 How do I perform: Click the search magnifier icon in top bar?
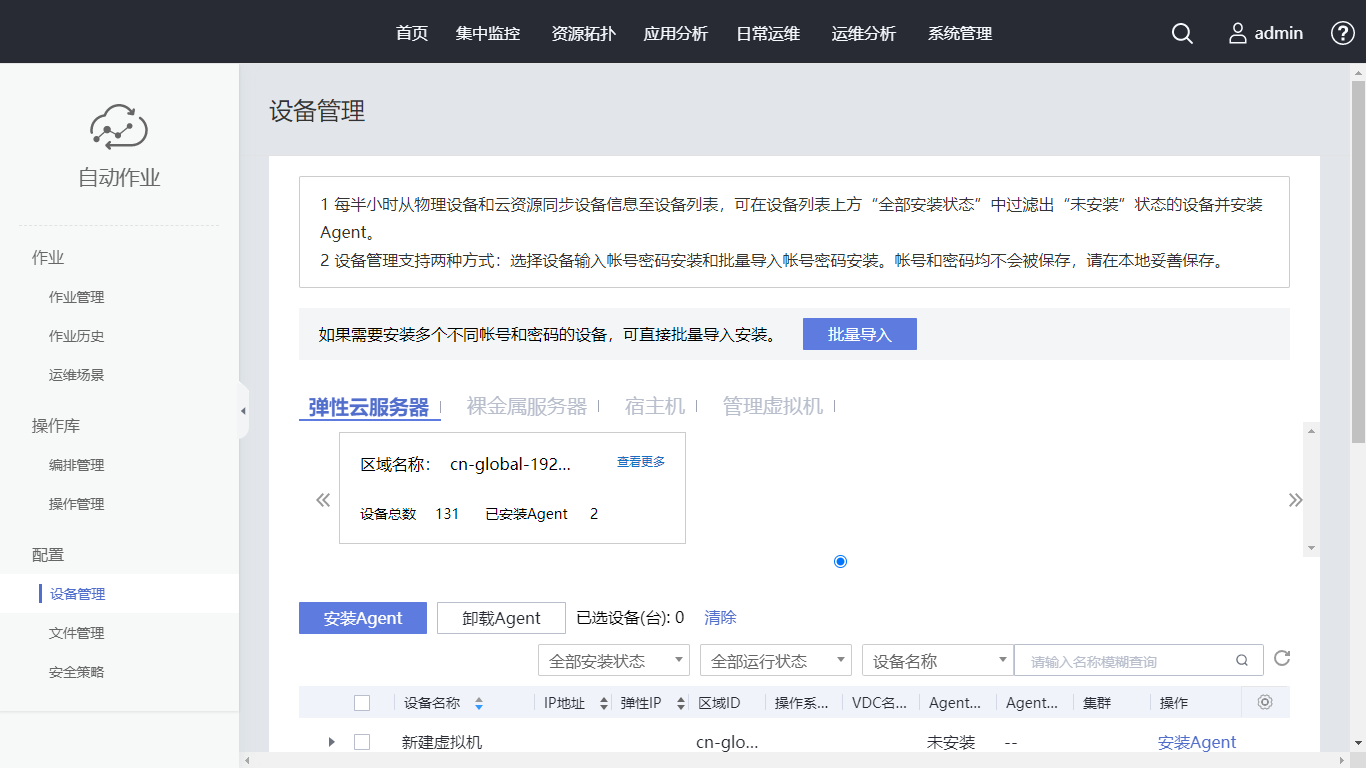pyautogui.click(x=1182, y=33)
